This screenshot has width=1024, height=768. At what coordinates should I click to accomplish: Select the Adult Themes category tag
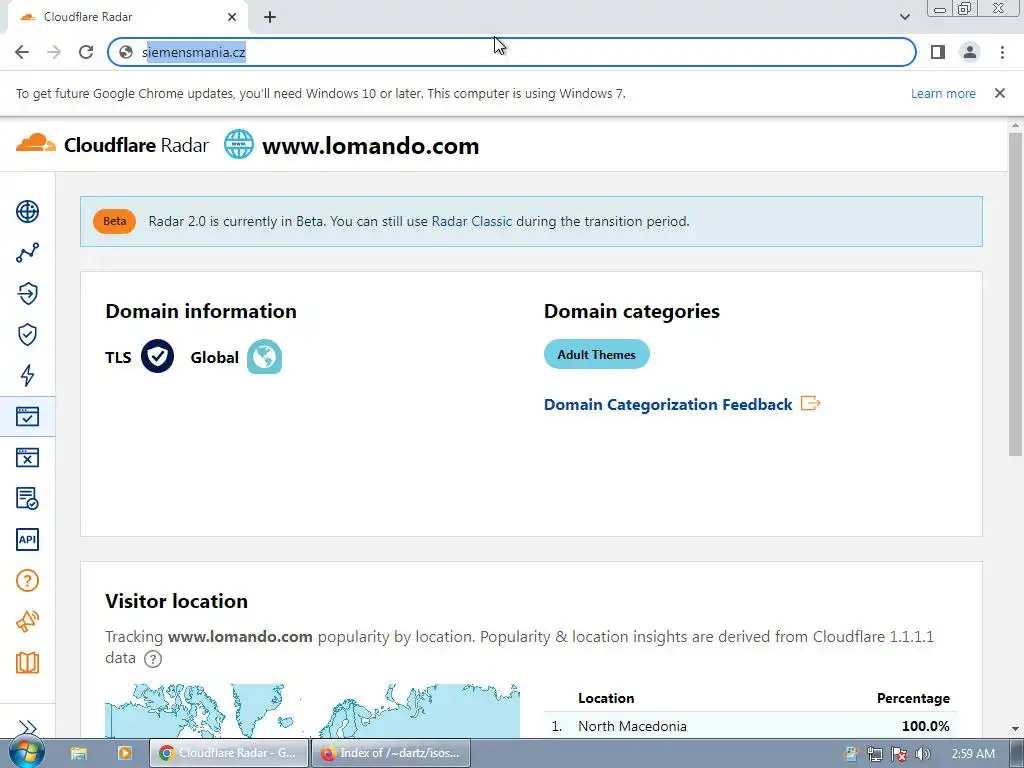coord(596,355)
